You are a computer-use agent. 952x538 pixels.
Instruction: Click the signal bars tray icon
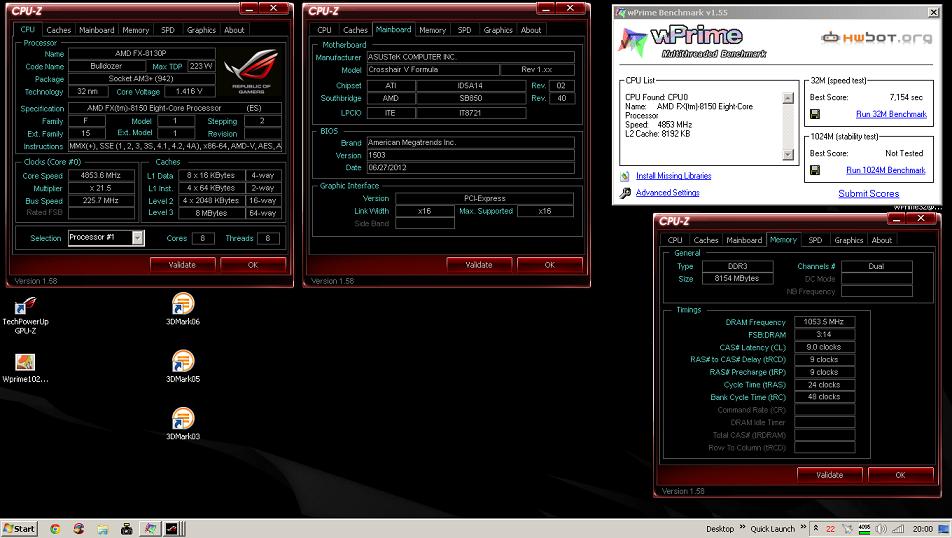click(x=898, y=529)
